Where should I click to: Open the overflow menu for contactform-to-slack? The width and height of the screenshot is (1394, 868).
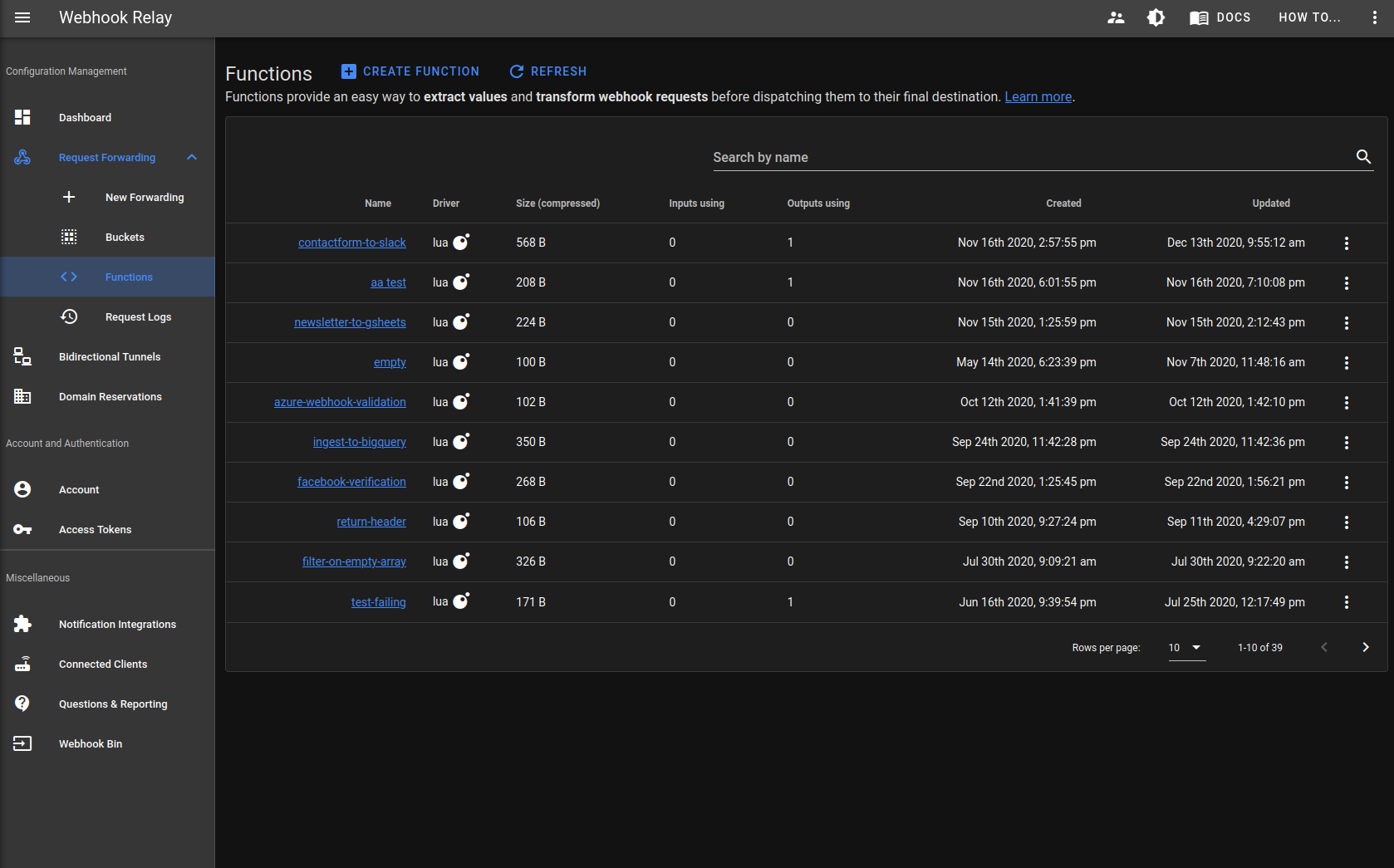pyautogui.click(x=1347, y=243)
